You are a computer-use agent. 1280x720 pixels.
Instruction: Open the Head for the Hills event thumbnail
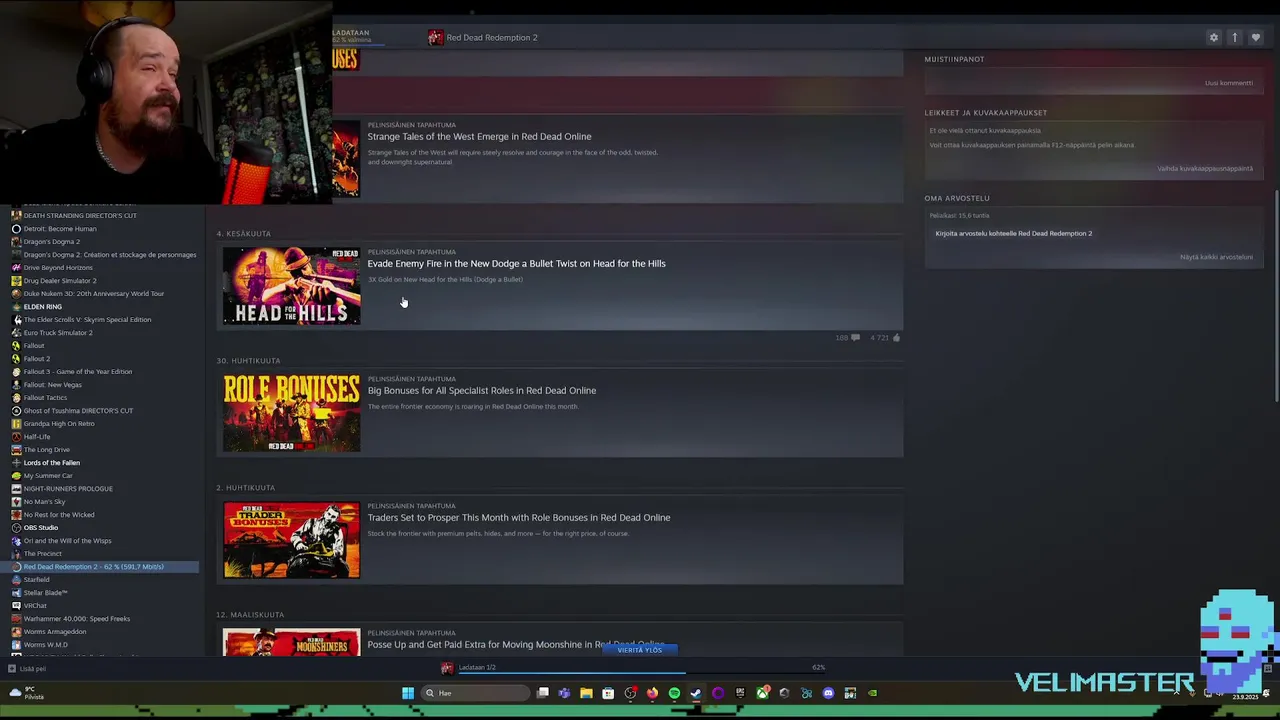click(291, 286)
